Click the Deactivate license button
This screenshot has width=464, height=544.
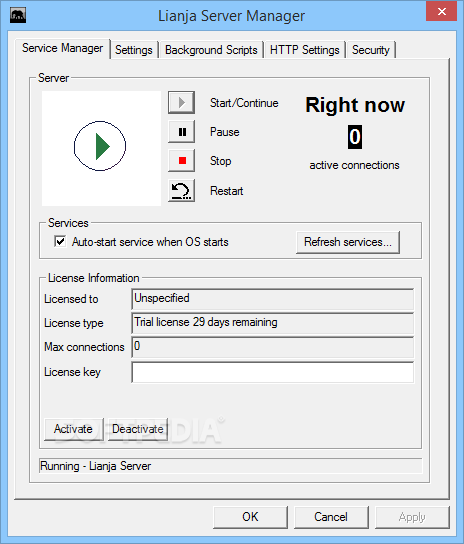pos(138,429)
